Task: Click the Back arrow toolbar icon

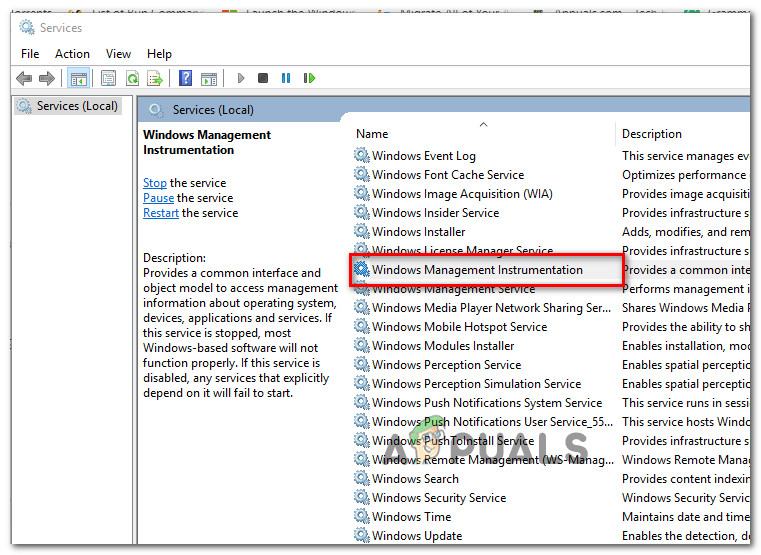Action: click(x=24, y=78)
